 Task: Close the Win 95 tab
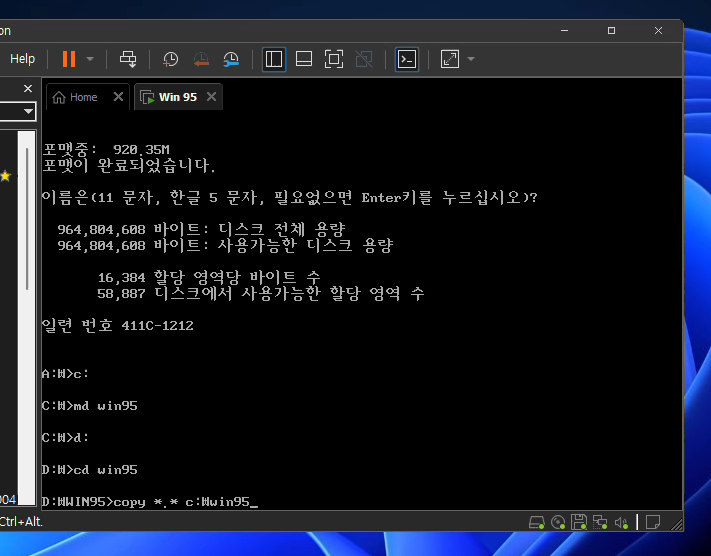pyautogui.click(x=211, y=97)
